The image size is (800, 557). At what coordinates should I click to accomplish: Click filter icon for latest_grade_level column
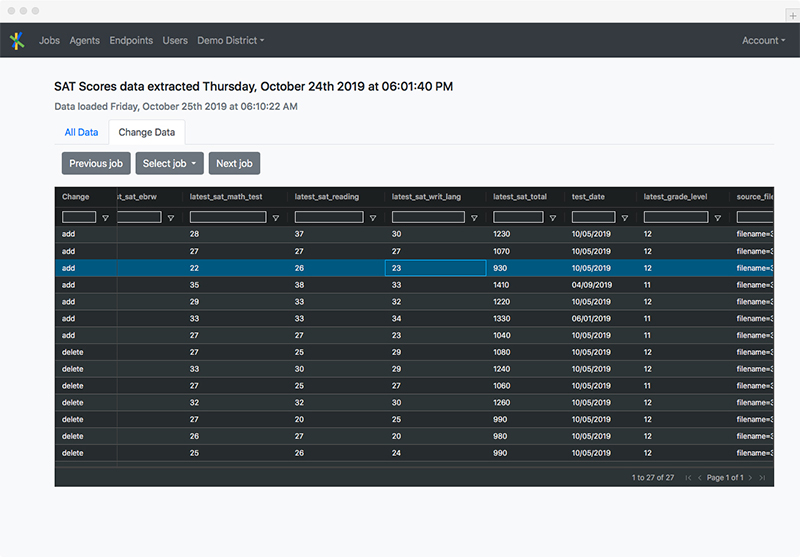pos(717,218)
